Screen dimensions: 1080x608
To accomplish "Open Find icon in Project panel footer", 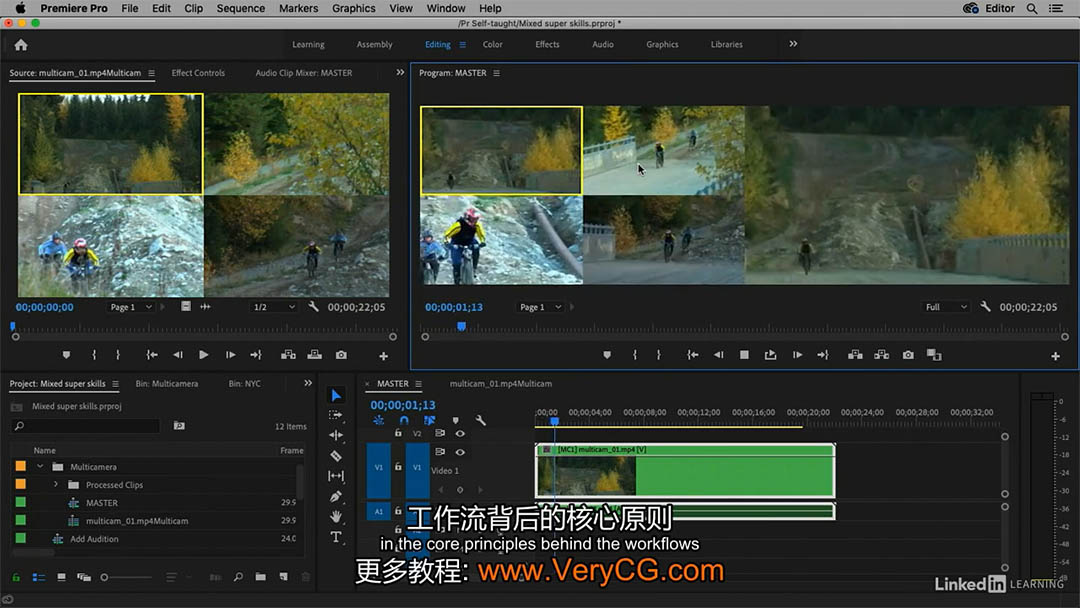I will point(238,576).
